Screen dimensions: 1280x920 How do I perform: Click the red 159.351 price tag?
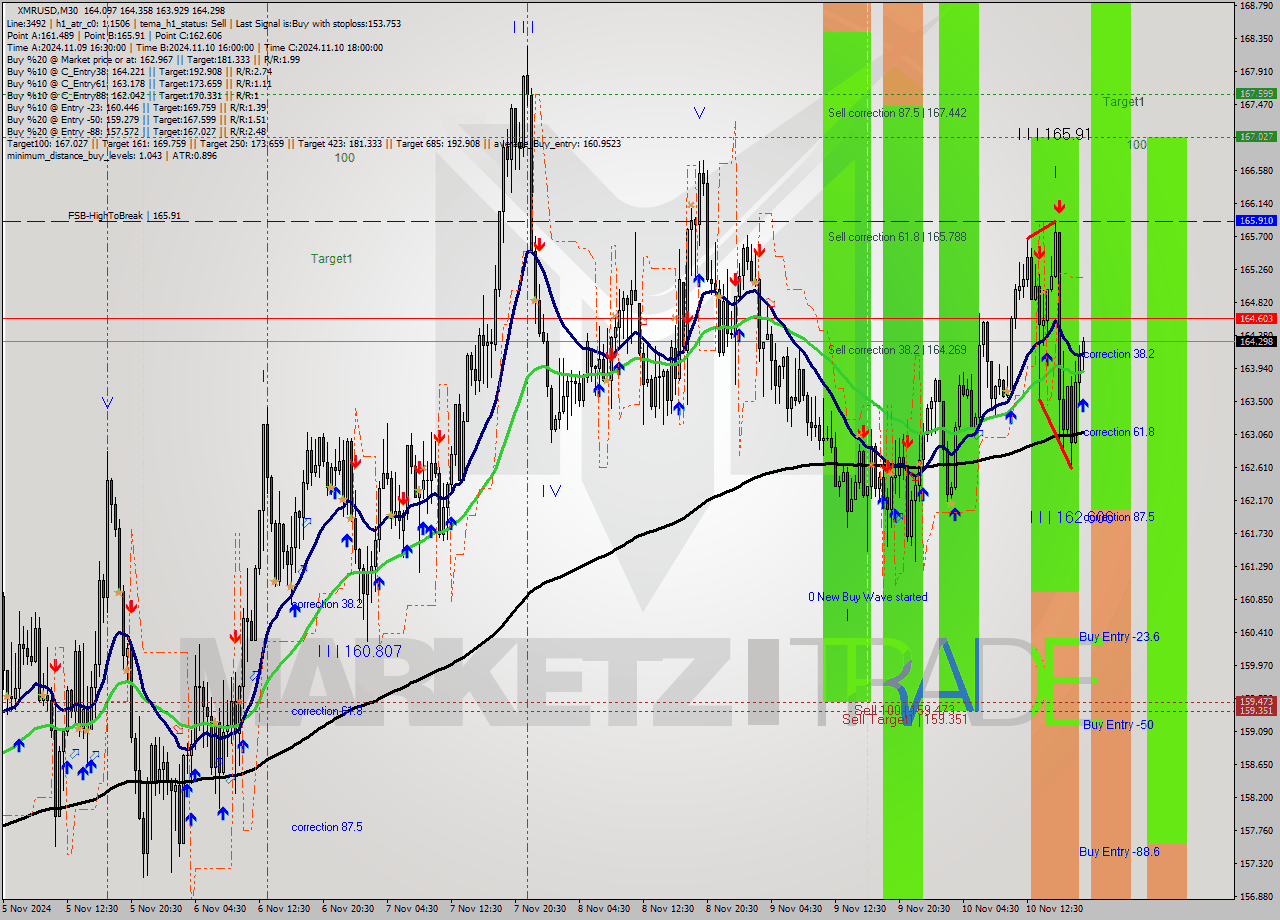coord(1256,710)
